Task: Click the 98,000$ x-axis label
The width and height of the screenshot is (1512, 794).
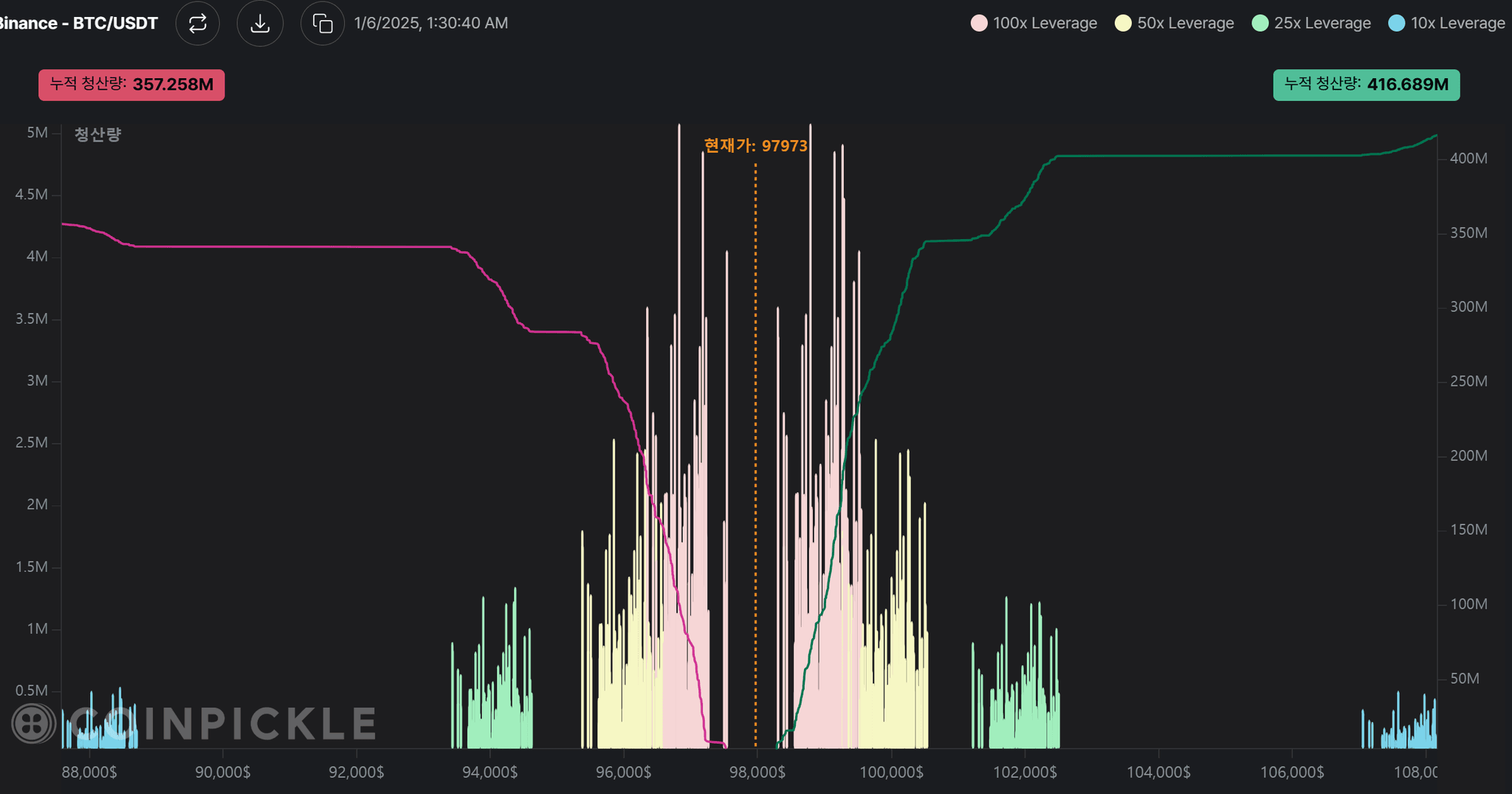Action: pyautogui.click(x=757, y=773)
